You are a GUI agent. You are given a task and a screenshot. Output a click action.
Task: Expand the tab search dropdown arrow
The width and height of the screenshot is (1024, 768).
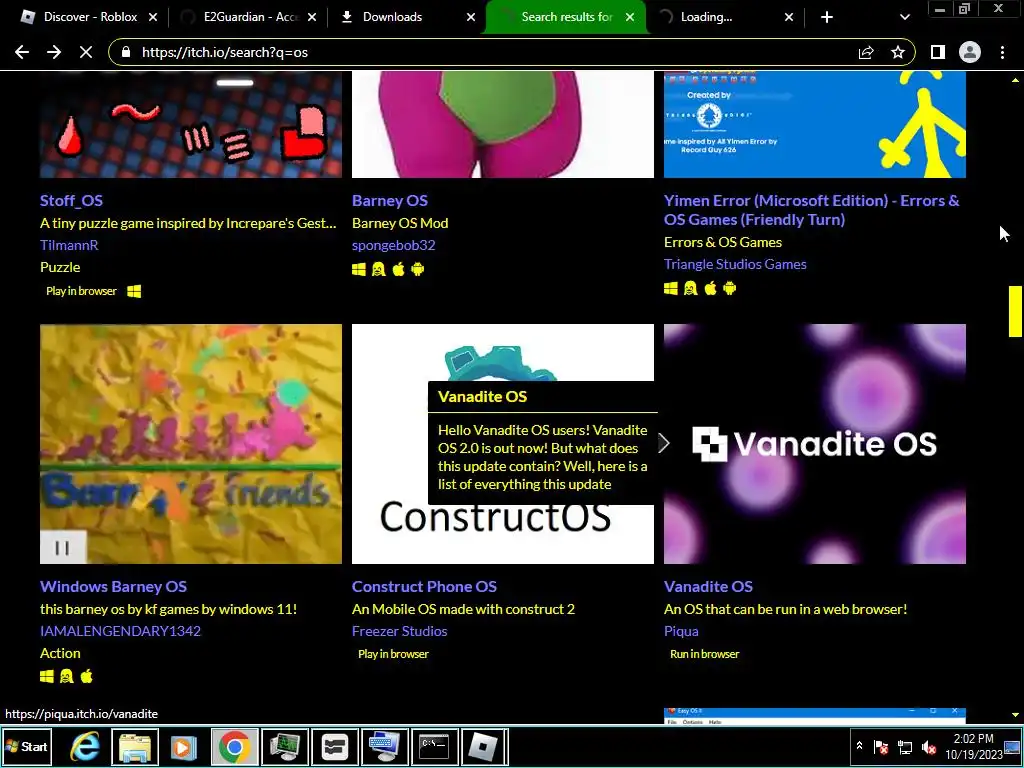pyautogui.click(x=904, y=17)
